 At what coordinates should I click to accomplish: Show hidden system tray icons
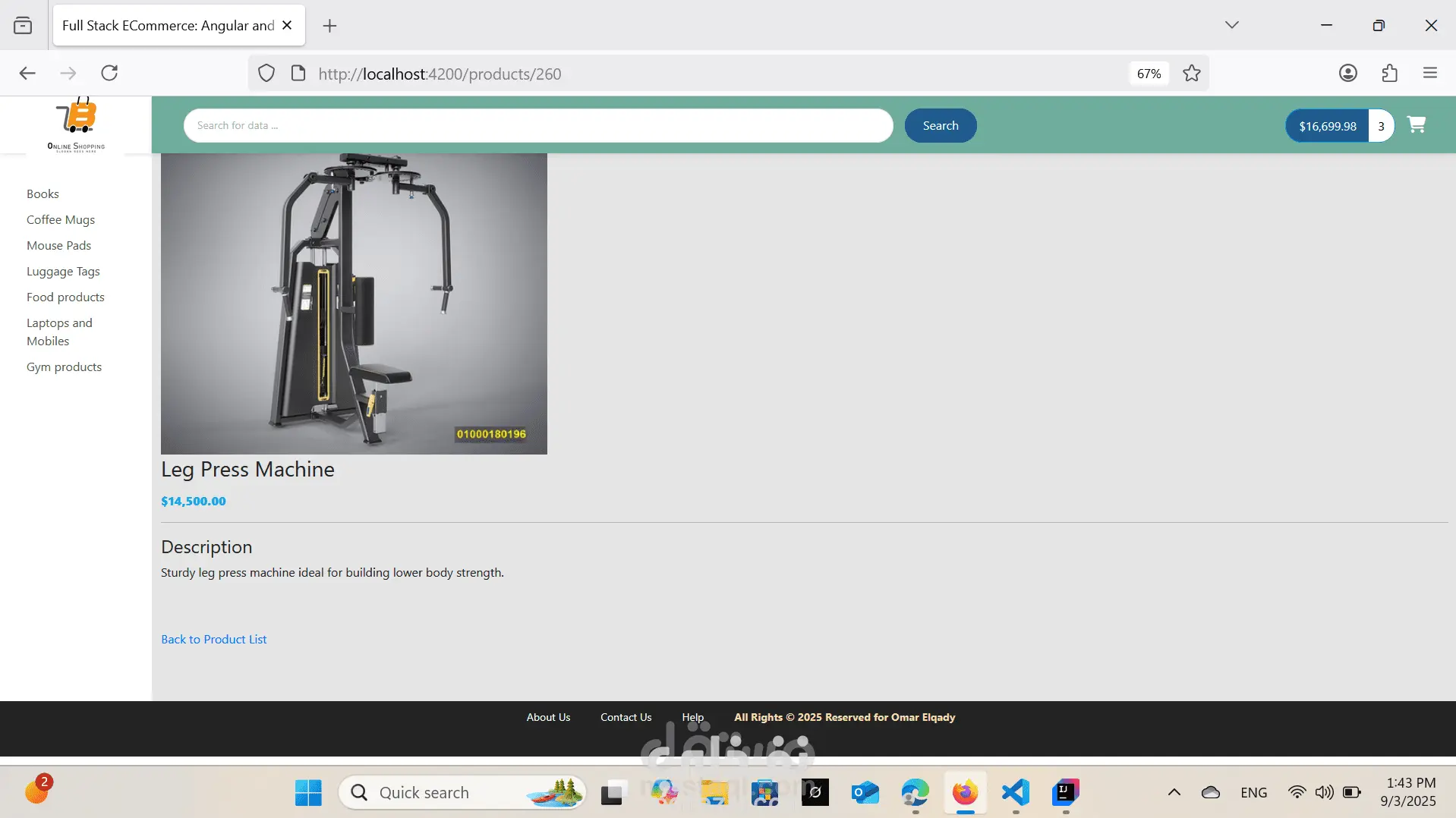(1174, 793)
